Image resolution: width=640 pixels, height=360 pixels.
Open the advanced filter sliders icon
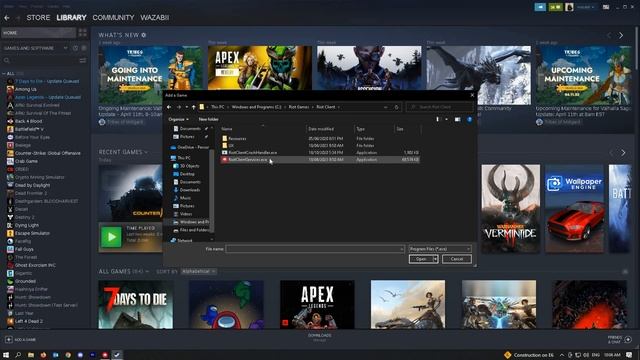click(x=83, y=60)
